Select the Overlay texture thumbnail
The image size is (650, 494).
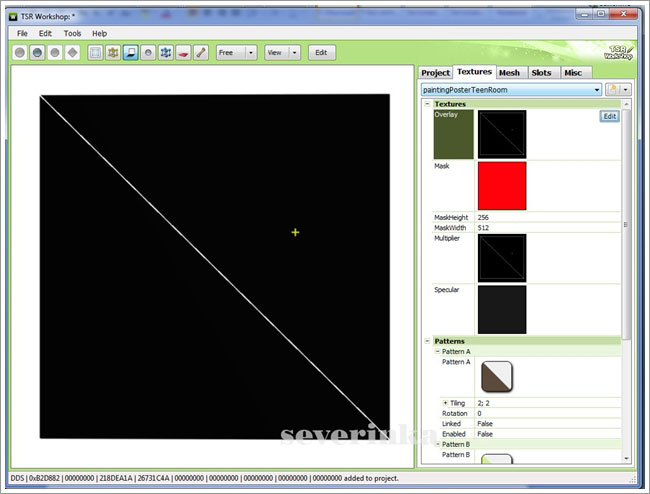502,134
